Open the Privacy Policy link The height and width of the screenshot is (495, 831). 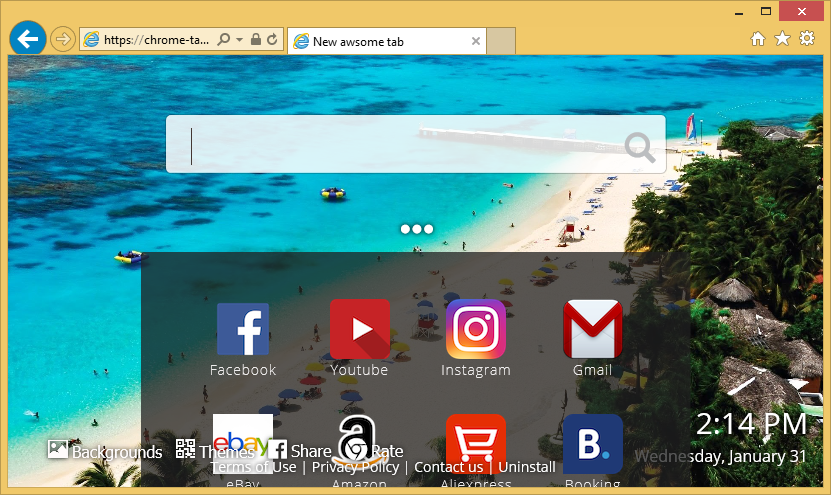355,467
